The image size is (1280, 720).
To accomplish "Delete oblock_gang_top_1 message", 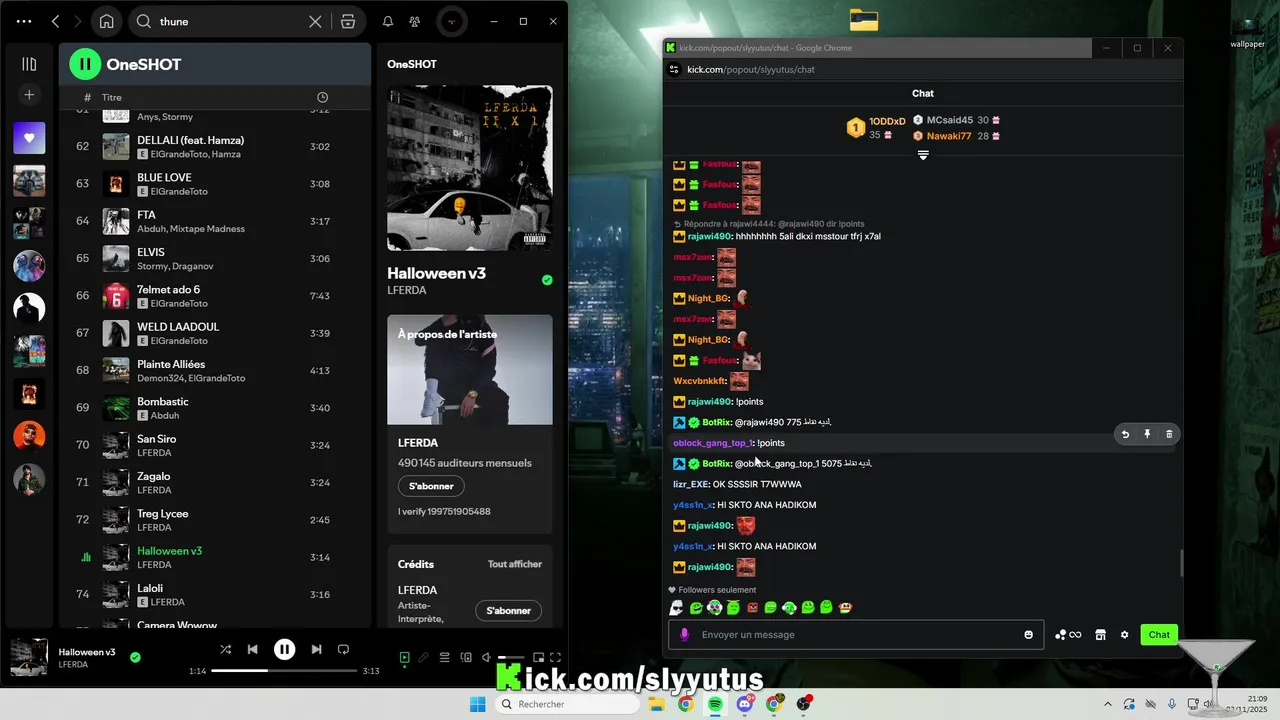I will click(x=1169, y=434).
